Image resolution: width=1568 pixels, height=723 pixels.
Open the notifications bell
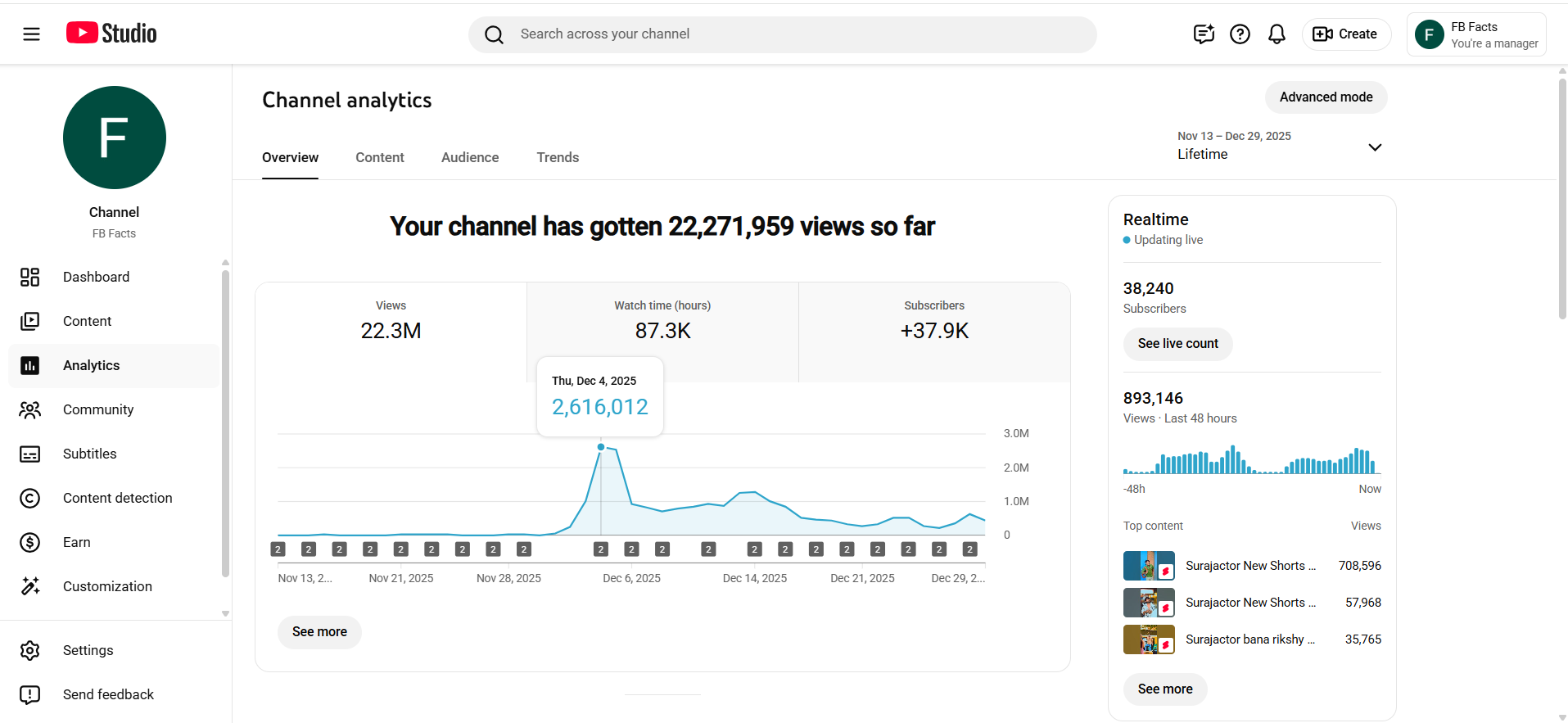tap(1276, 34)
